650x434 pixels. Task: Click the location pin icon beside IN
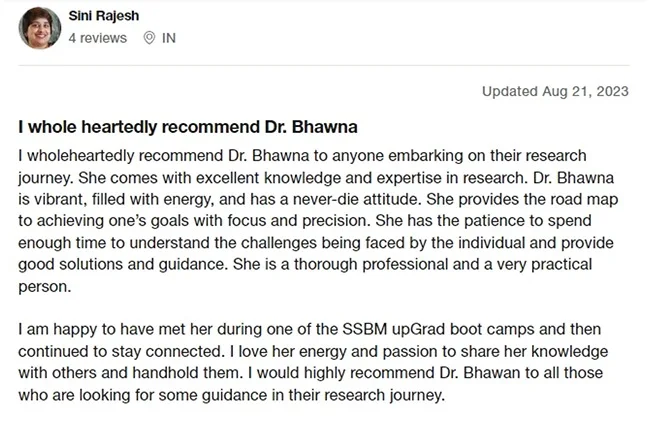149,38
